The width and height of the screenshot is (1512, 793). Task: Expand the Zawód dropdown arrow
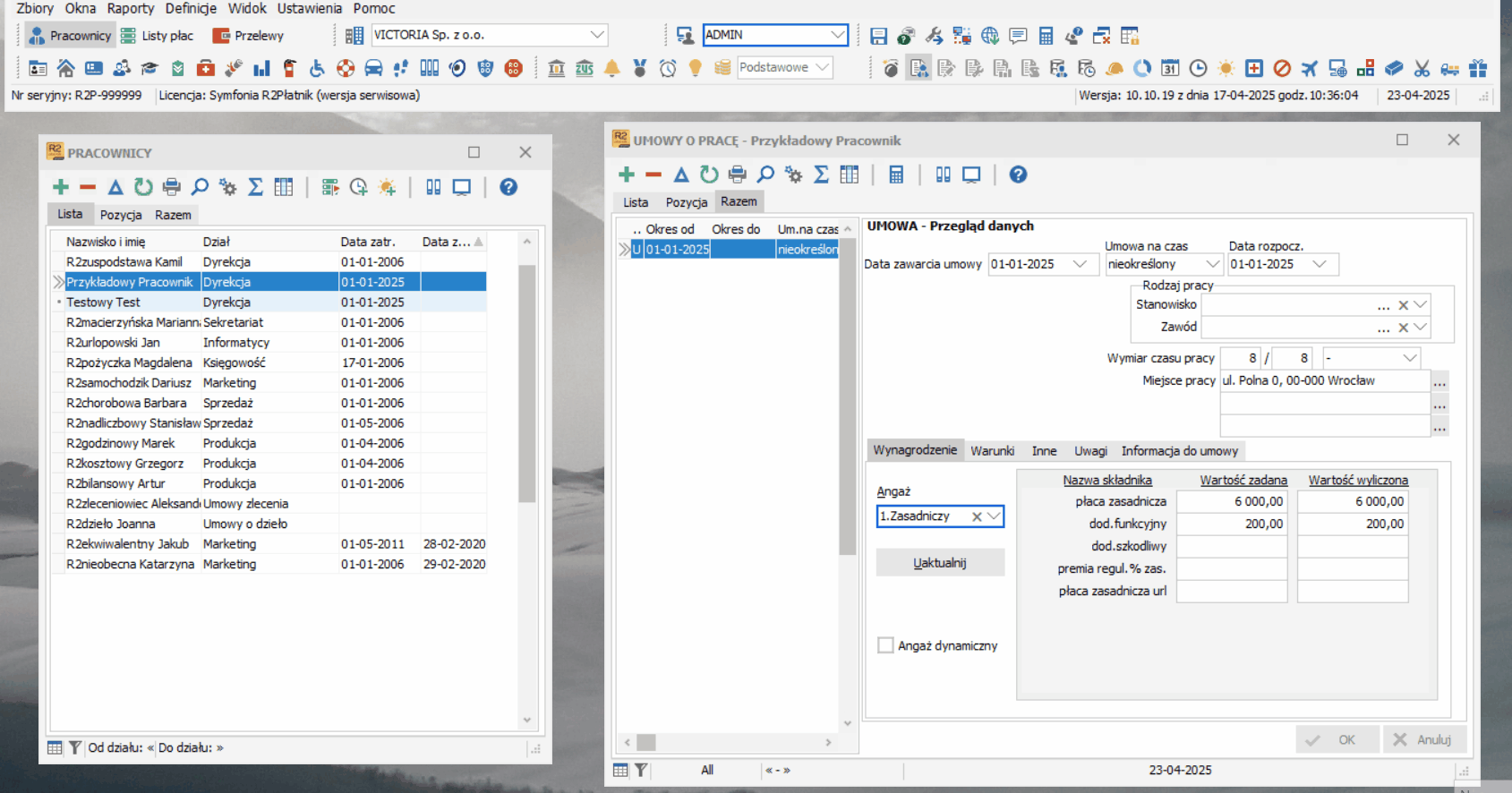point(1421,327)
